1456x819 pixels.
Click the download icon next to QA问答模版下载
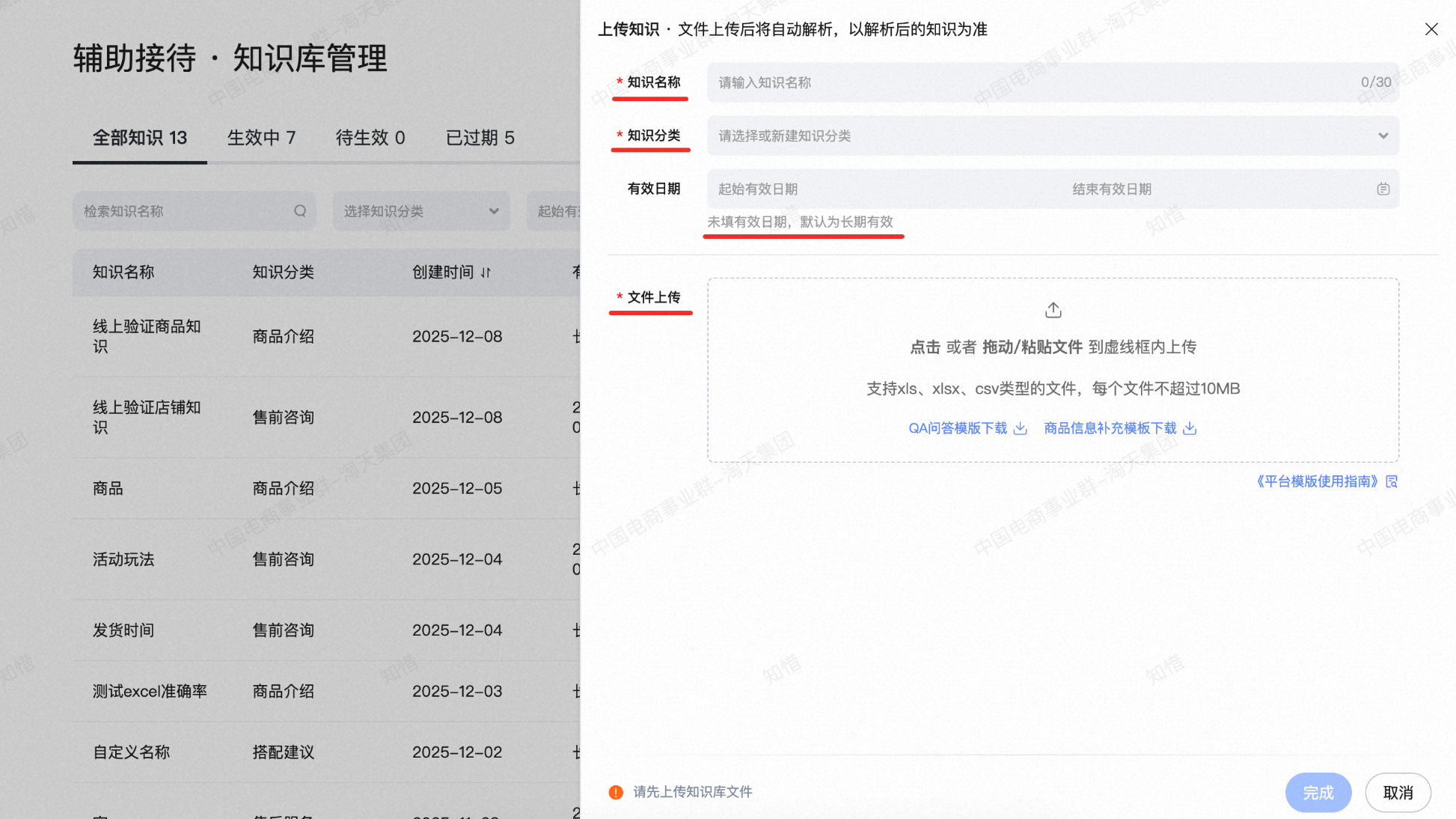point(1020,428)
